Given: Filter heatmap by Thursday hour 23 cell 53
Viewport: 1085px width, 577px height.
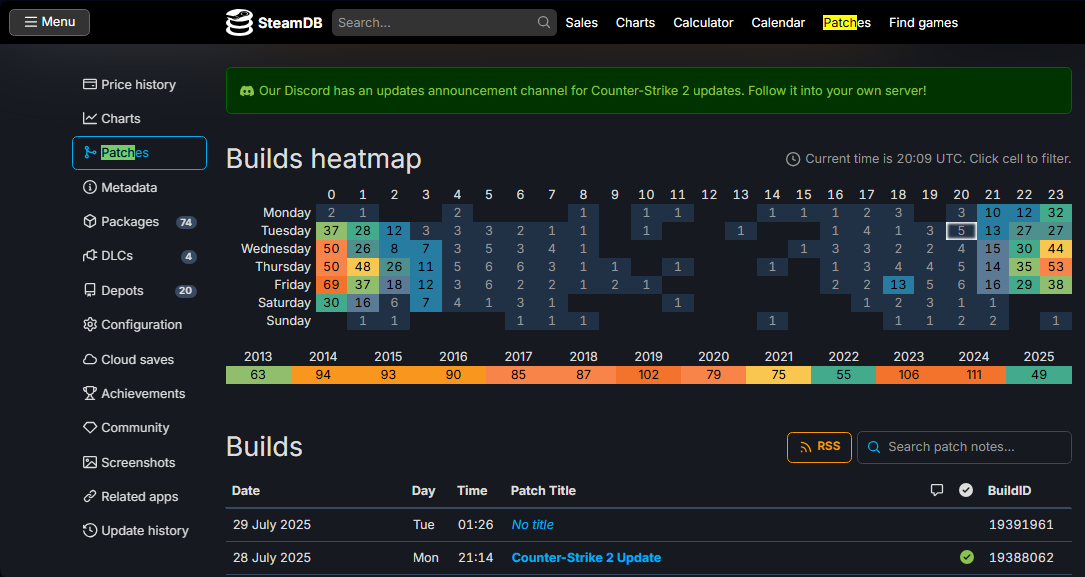Looking at the screenshot, I should [1055, 266].
